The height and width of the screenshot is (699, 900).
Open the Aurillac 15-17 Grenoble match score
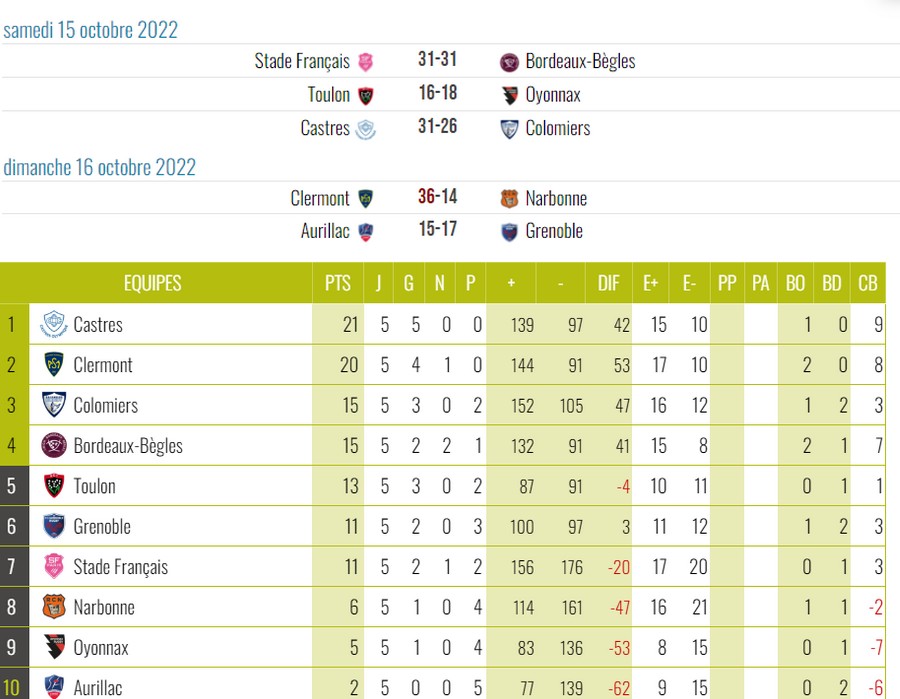coord(437,230)
